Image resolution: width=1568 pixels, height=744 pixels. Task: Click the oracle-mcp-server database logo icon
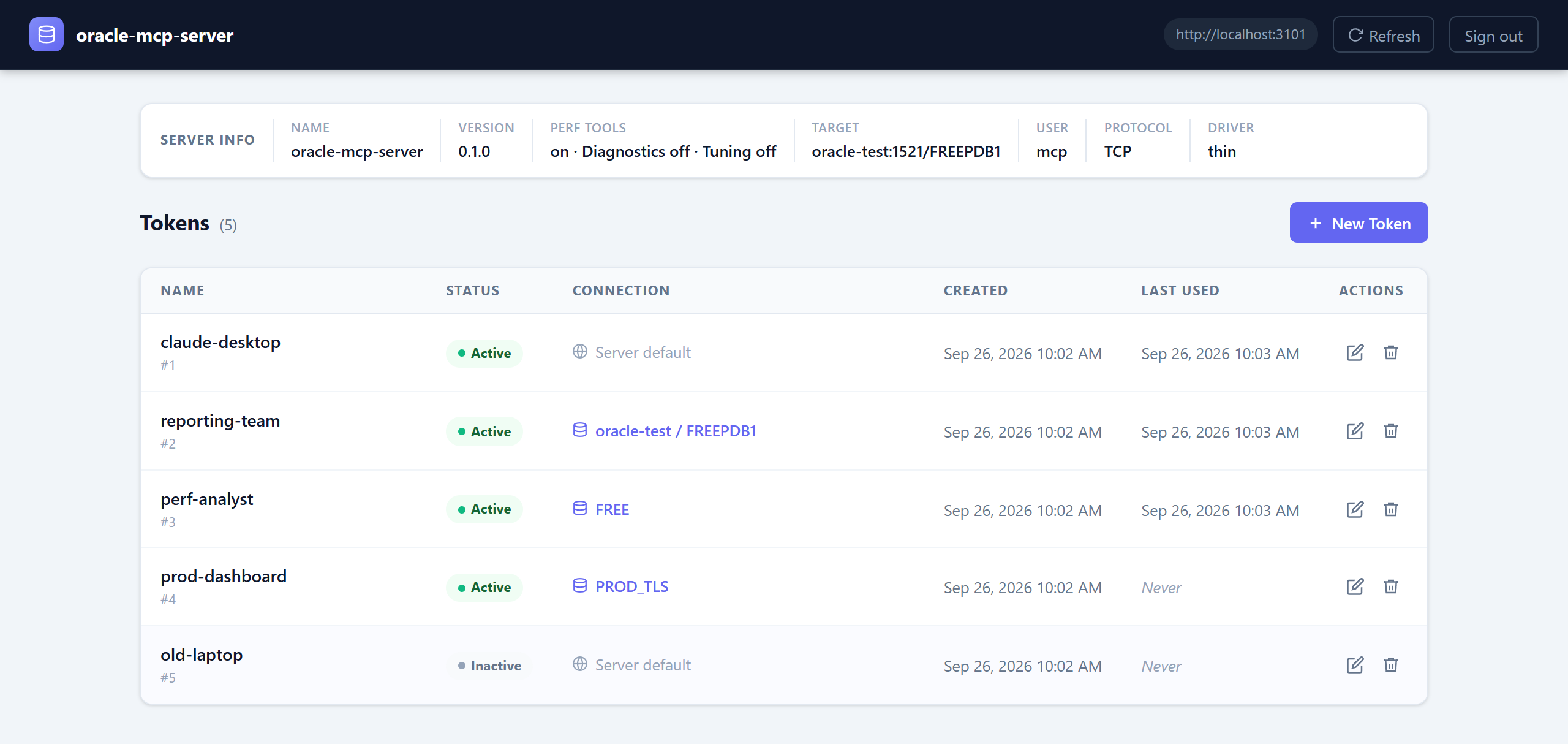[x=47, y=34]
